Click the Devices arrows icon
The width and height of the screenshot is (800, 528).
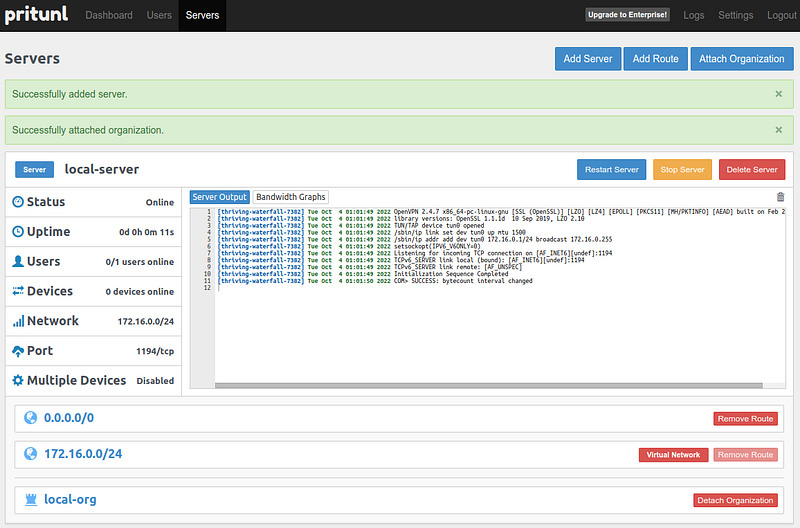18,291
